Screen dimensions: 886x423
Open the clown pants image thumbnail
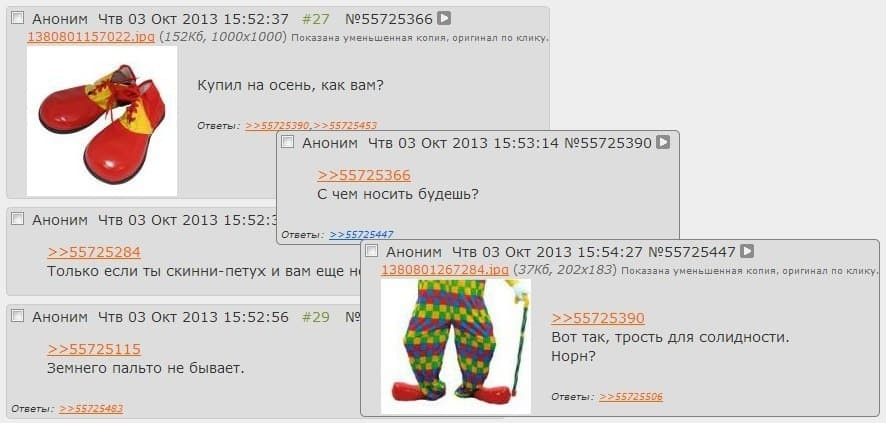tap(456, 347)
